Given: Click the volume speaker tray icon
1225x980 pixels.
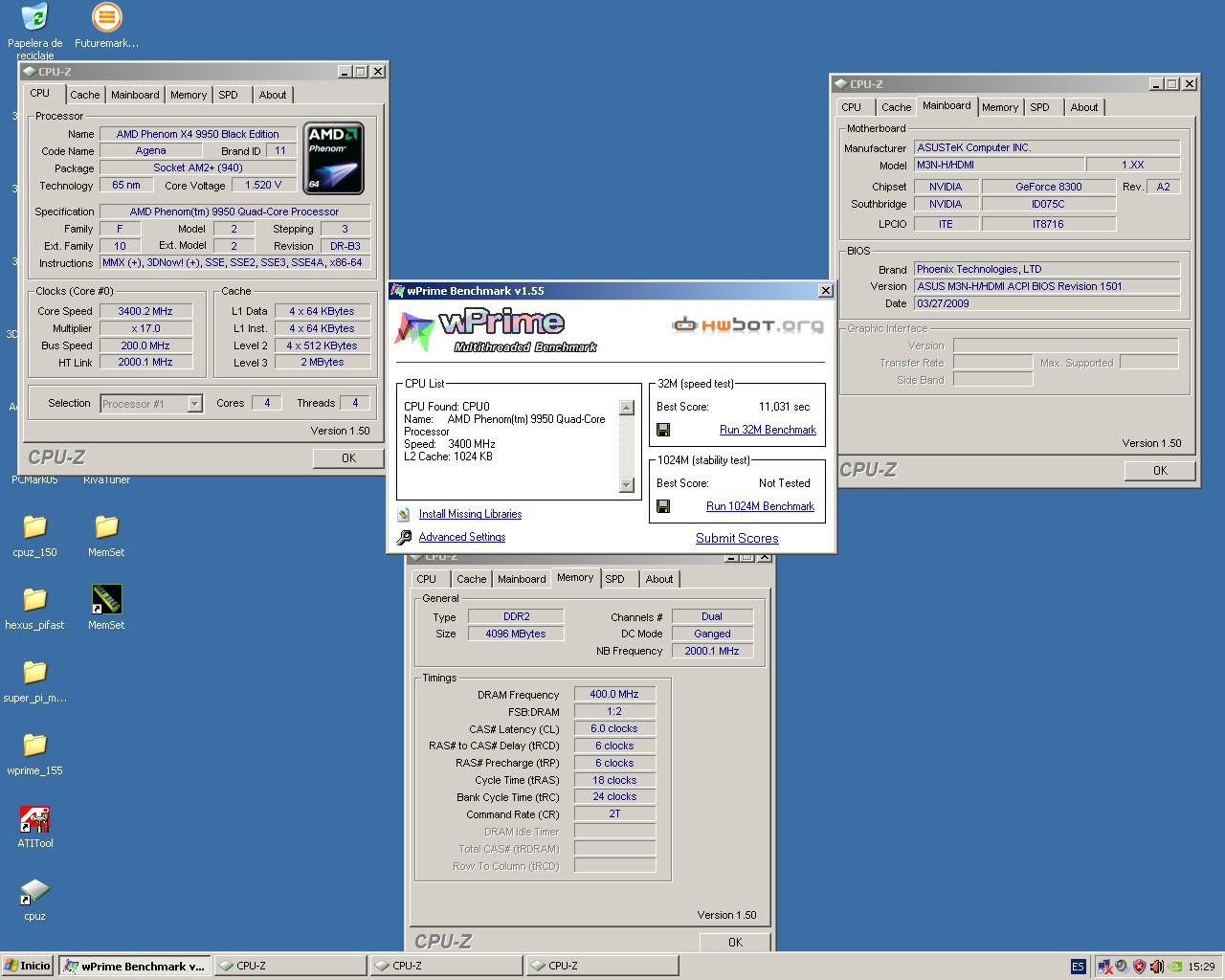Looking at the screenshot, I should tap(1156, 967).
